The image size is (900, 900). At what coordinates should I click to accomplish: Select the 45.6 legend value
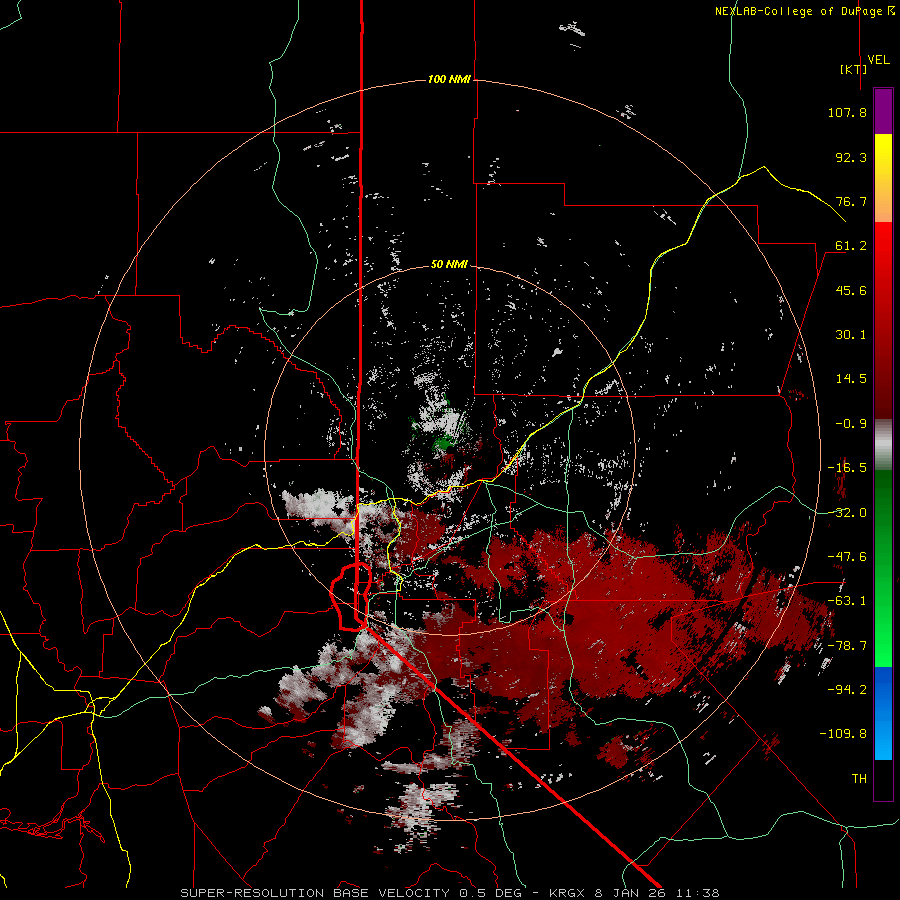click(x=851, y=290)
